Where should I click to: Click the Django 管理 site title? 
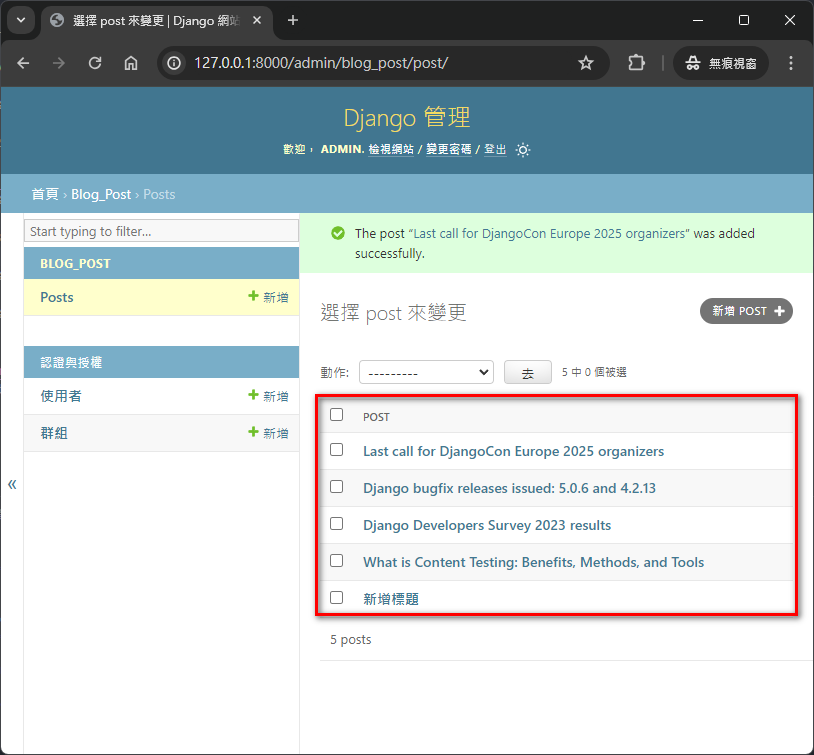tap(407, 117)
